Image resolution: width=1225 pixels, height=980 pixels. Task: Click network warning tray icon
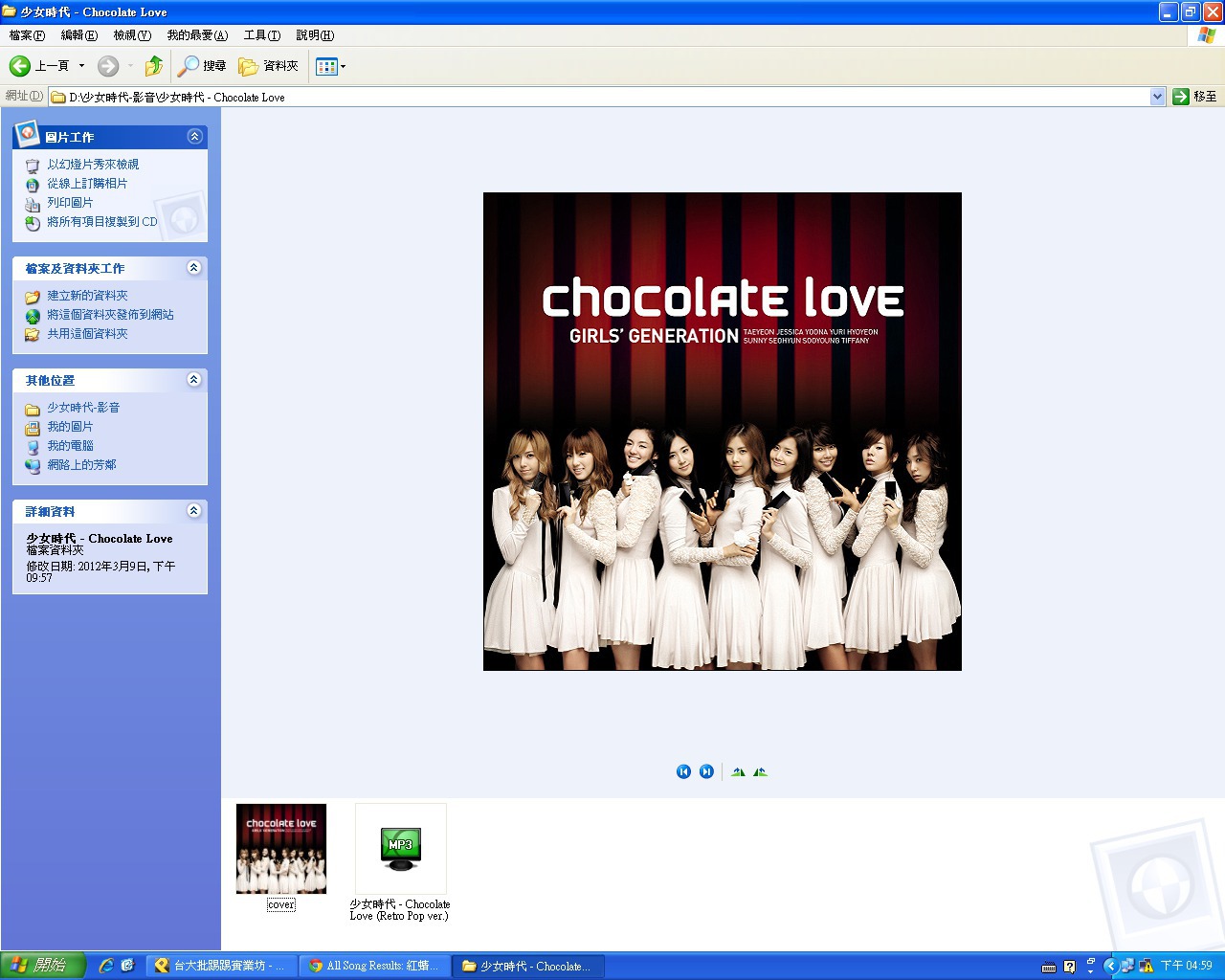click(x=1146, y=966)
